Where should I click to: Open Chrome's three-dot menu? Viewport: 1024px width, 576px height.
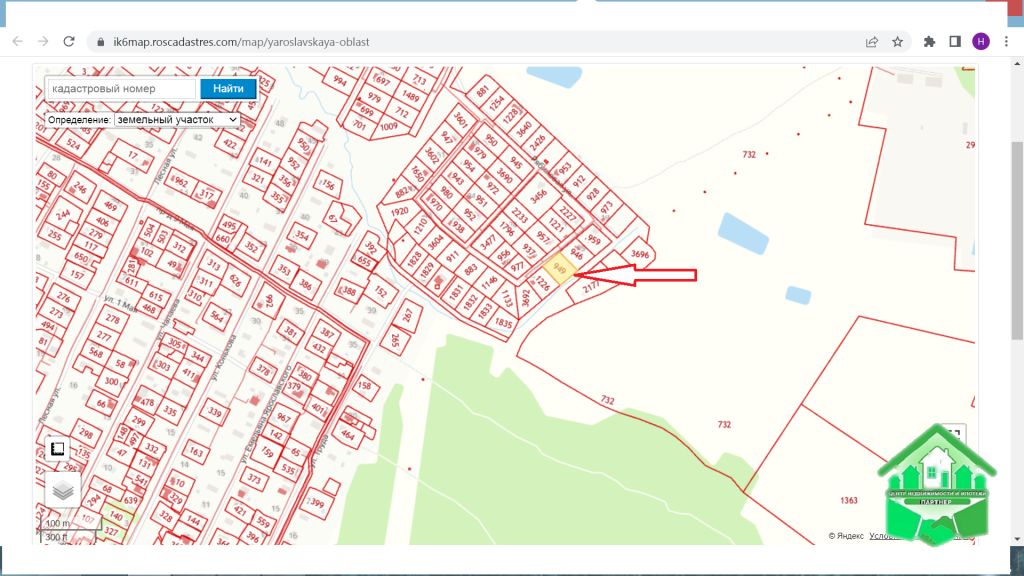[1006, 41]
